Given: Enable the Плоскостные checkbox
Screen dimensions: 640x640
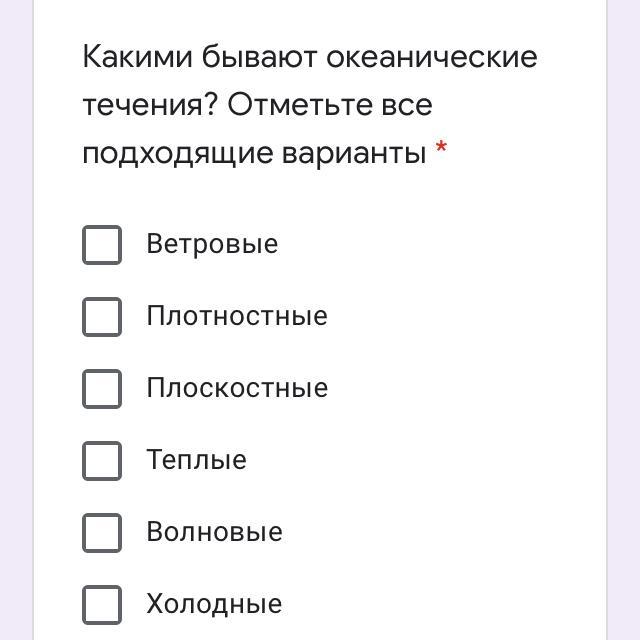Looking at the screenshot, I should 102,389.
